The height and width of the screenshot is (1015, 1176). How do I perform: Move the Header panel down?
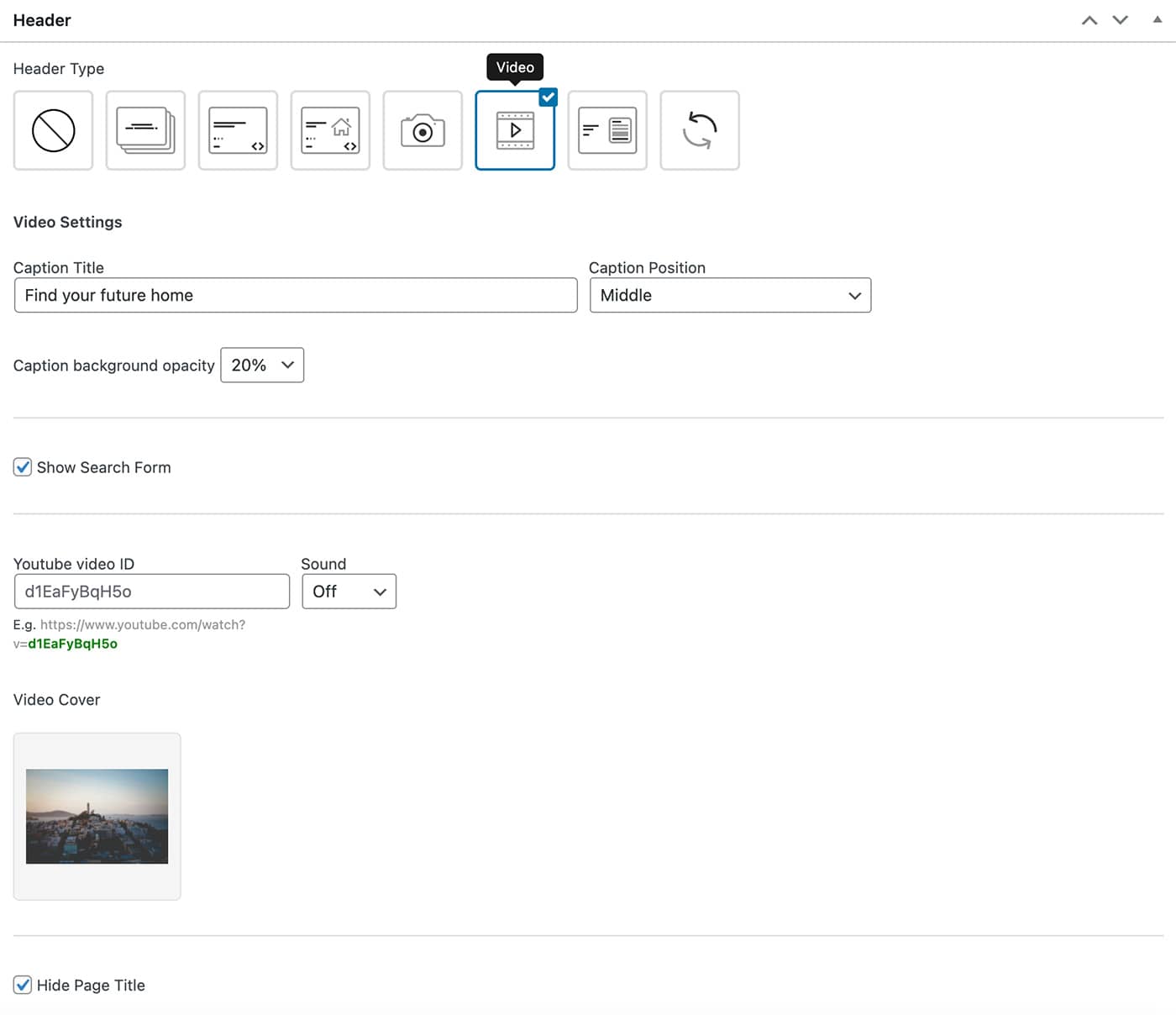pyautogui.click(x=1121, y=20)
